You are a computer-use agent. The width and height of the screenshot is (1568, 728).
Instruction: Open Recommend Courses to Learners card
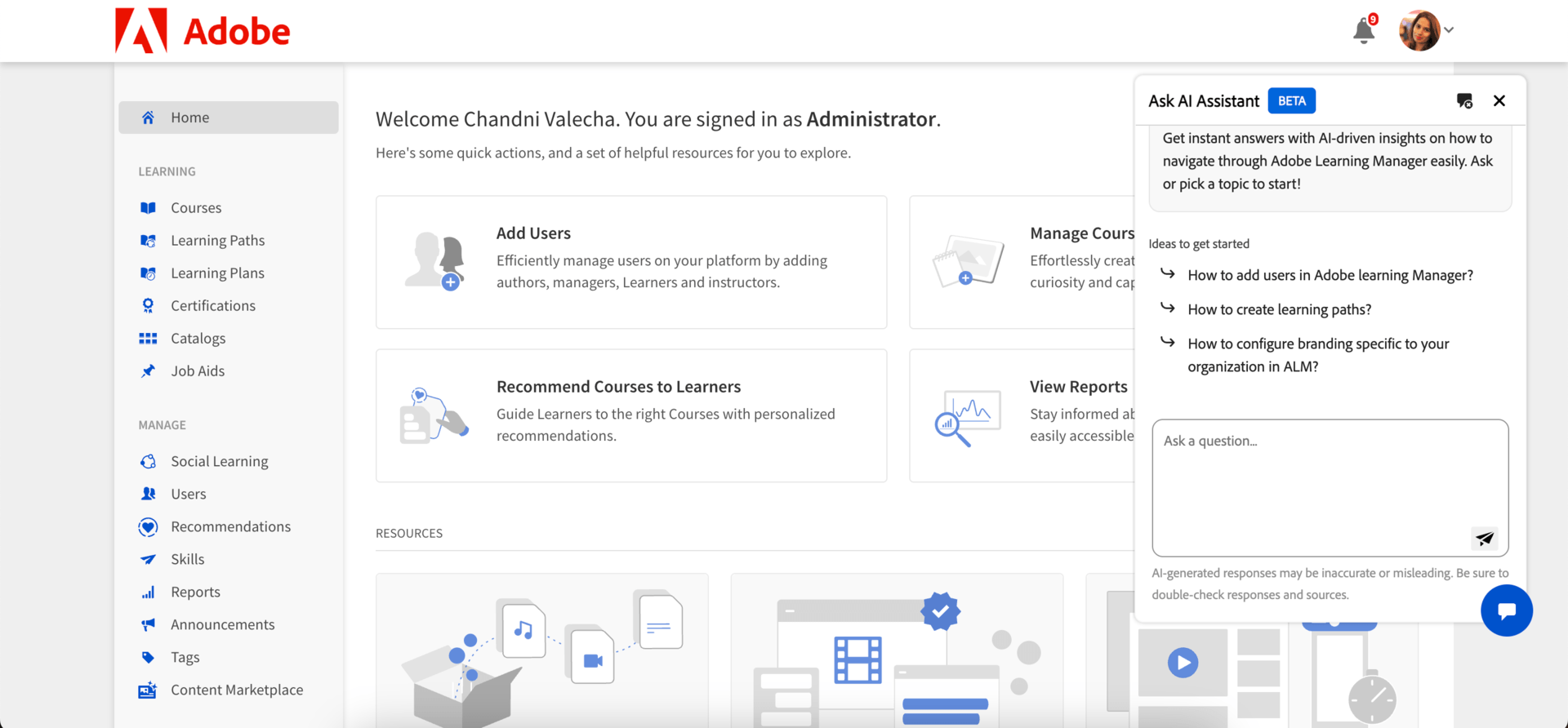(630, 415)
